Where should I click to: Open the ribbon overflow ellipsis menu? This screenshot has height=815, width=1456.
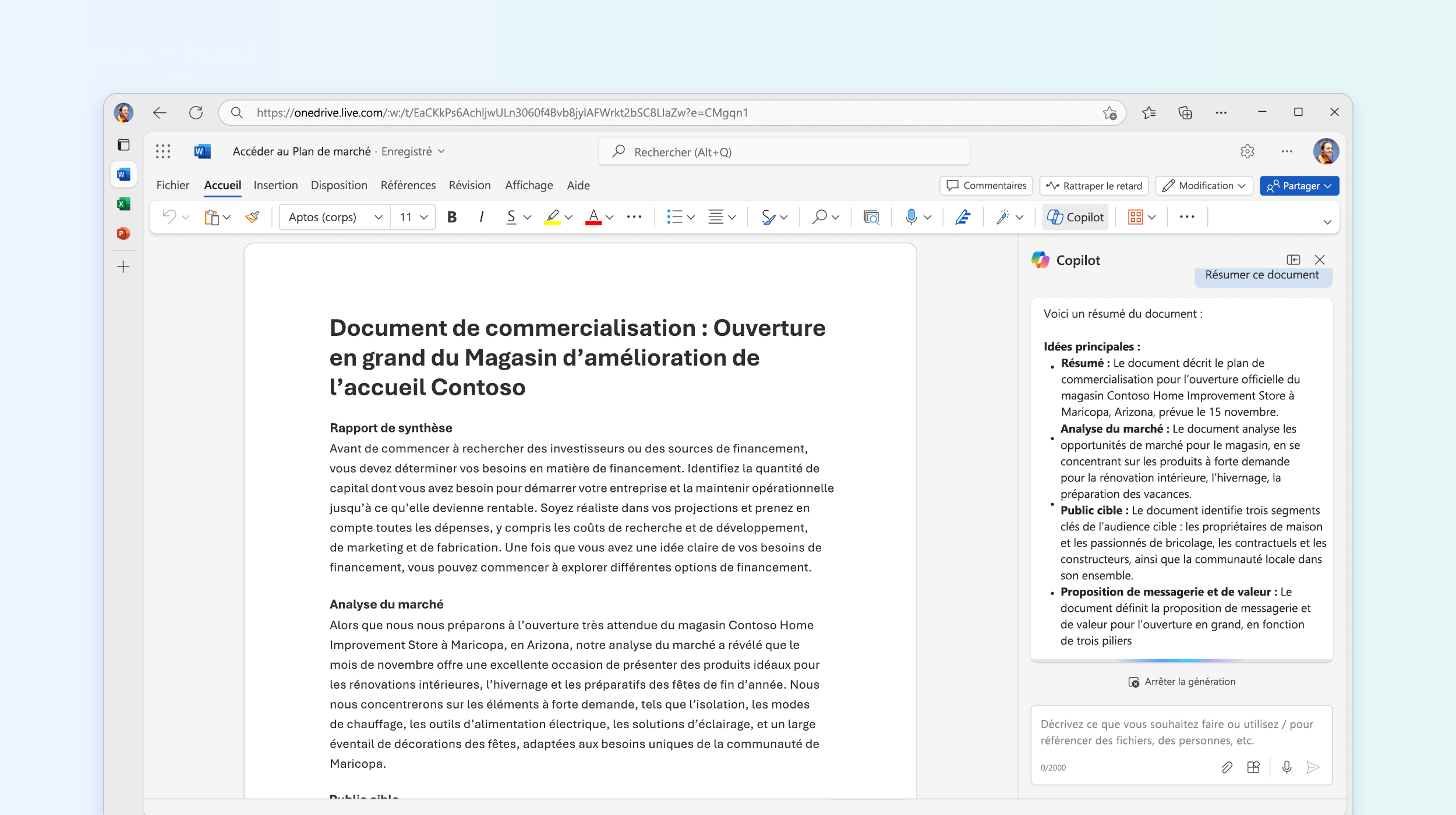click(1187, 217)
